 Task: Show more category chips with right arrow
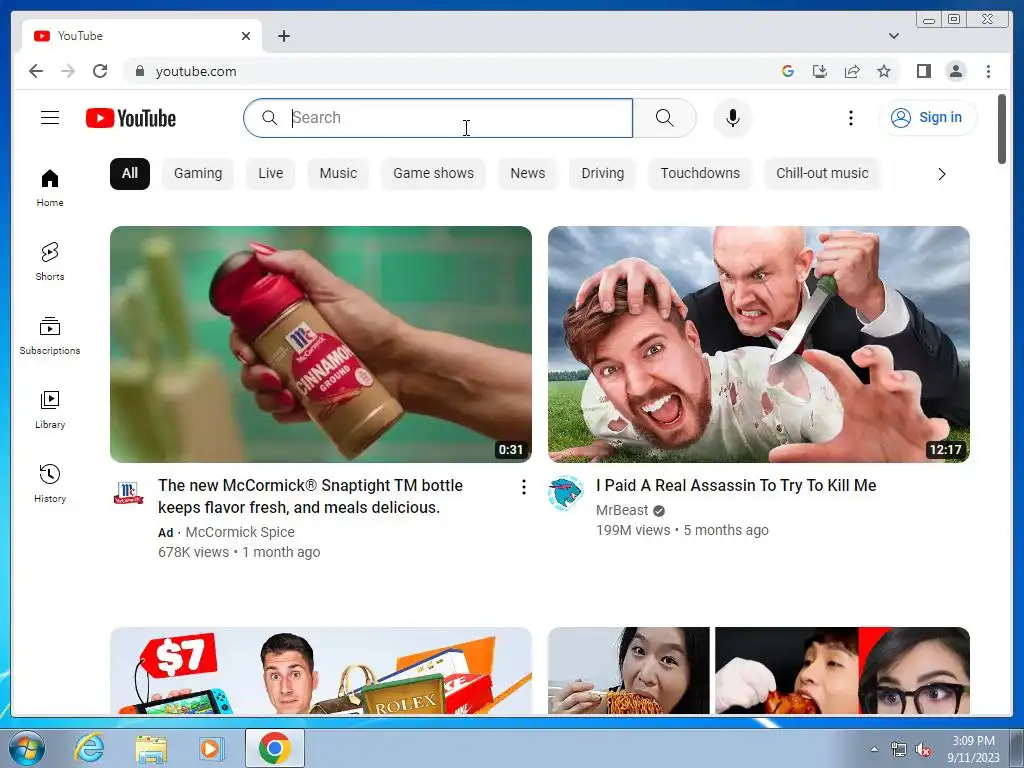[941, 174]
